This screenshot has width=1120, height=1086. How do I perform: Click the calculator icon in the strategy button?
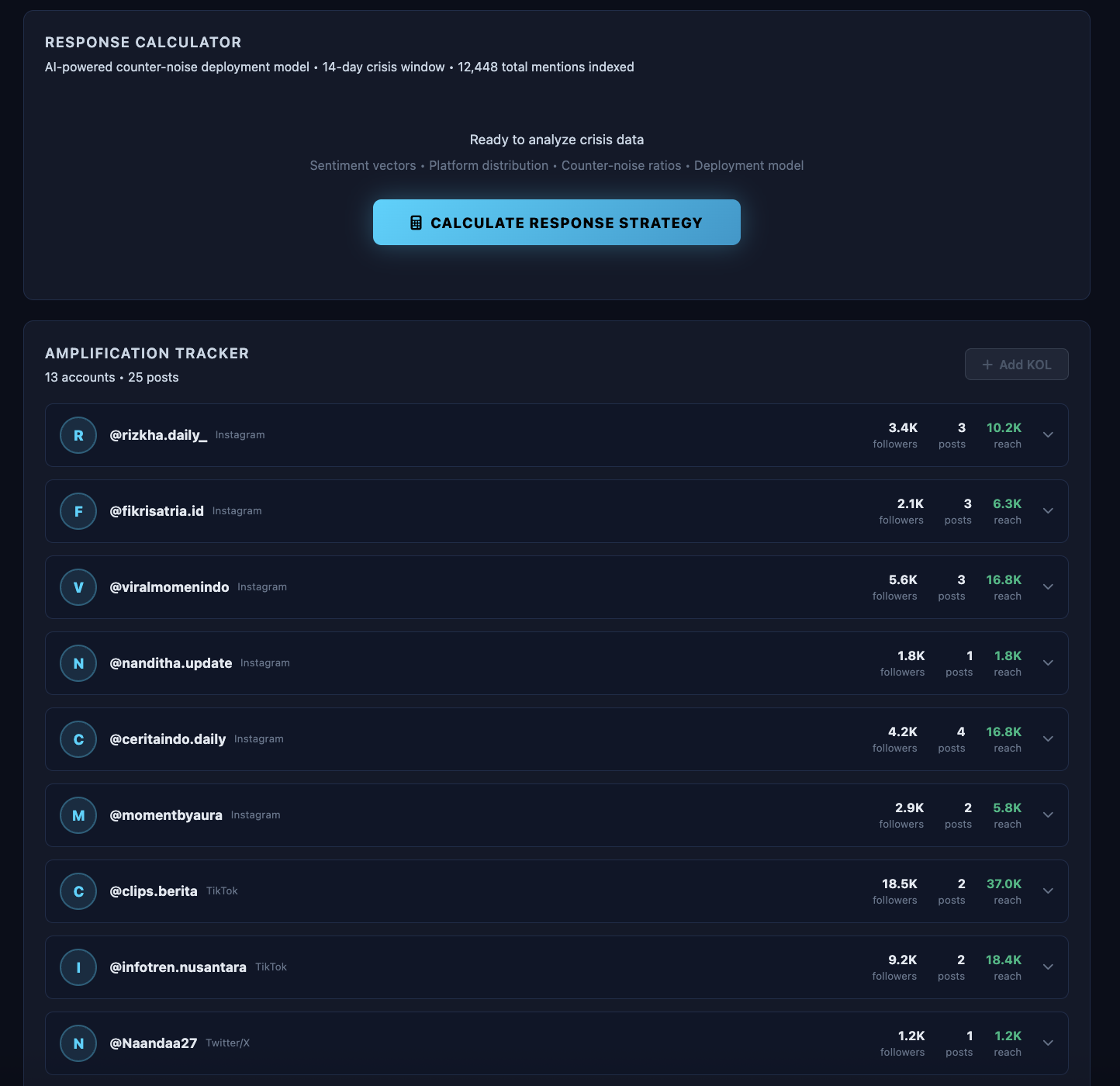(x=416, y=223)
